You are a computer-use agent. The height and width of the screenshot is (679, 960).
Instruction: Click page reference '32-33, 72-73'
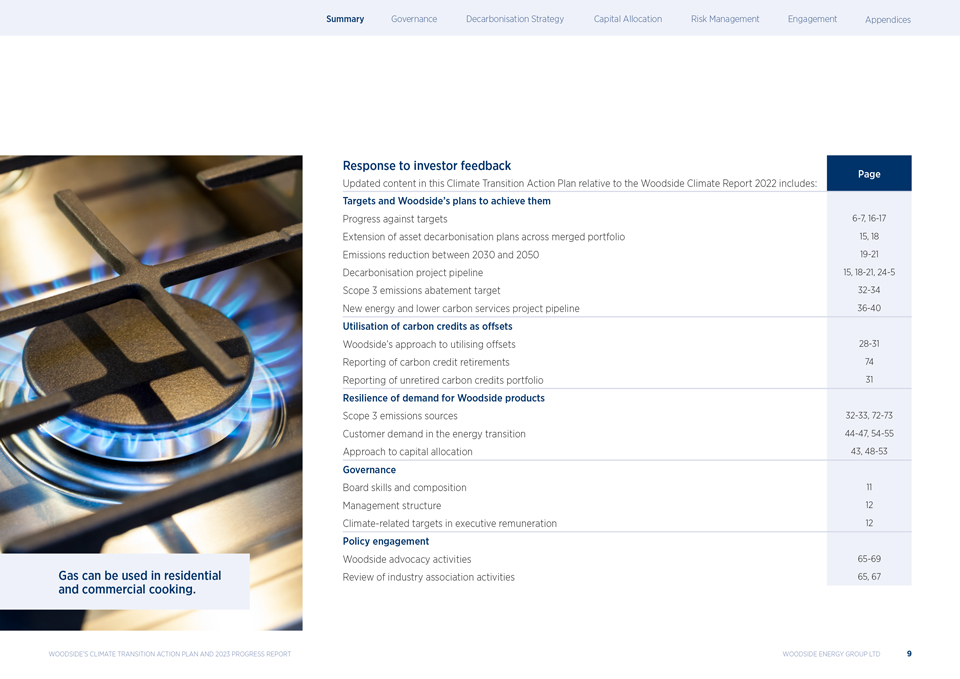click(869, 415)
